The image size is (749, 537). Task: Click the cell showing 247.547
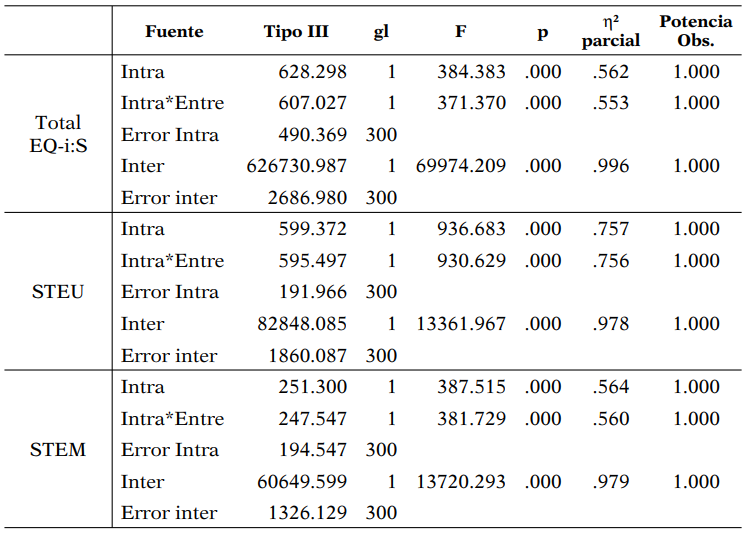(x=313, y=419)
